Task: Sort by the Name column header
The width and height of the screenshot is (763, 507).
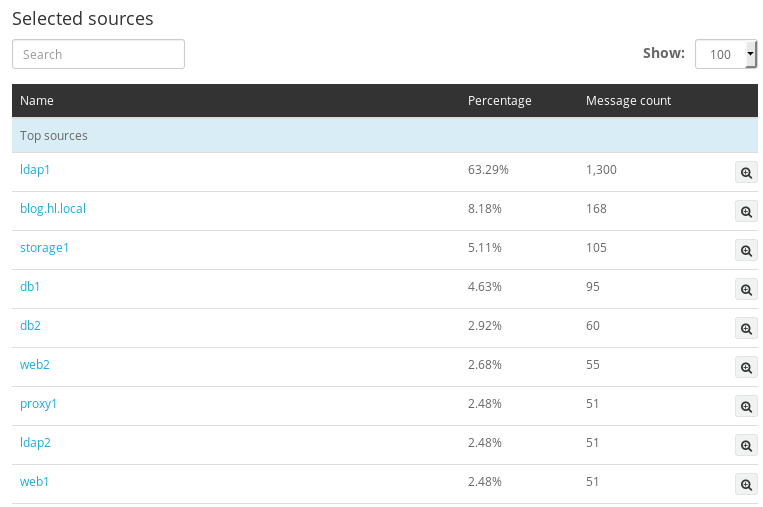Action: [37, 101]
